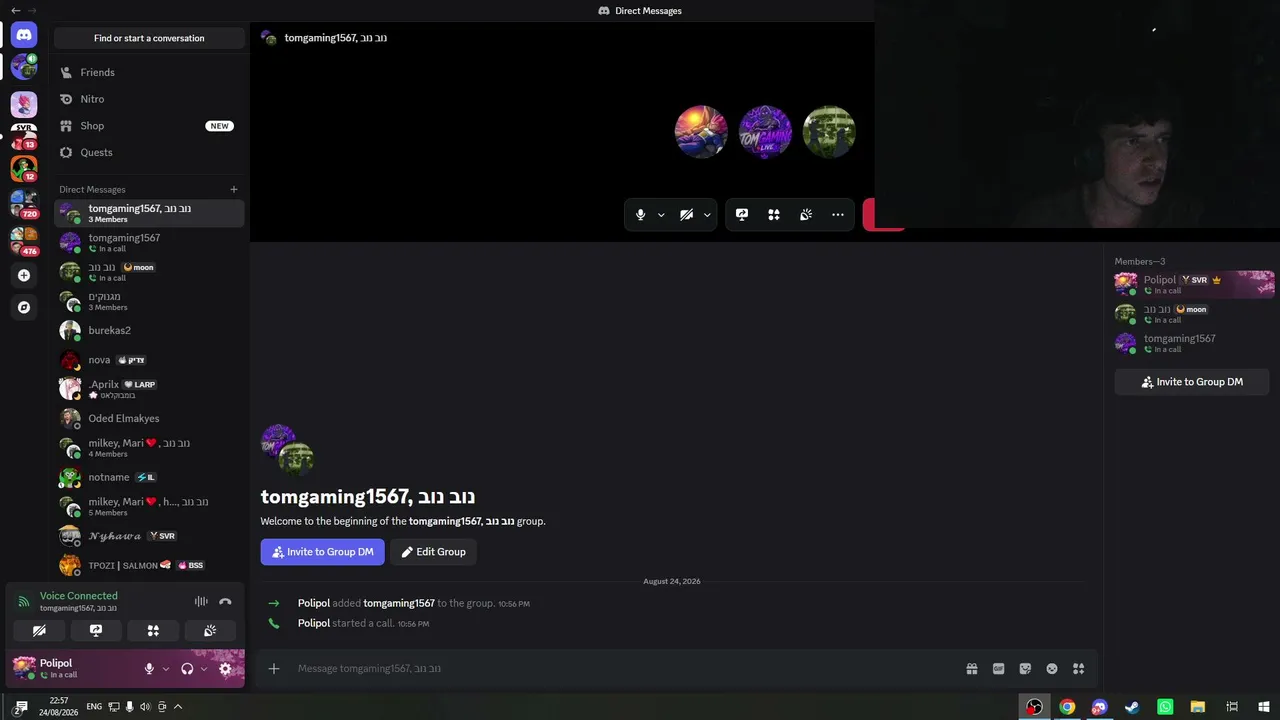Open the Nitro page
Viewport: 1280px width, 720px height.
(x=149, y=99)
